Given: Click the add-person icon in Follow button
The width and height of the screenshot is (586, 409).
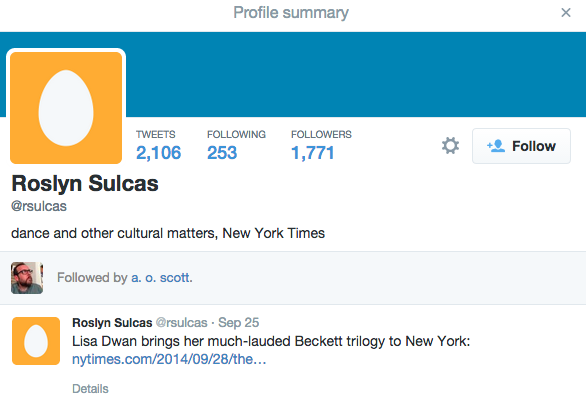Looking at the screenshot, I should [x=496, y=146].
